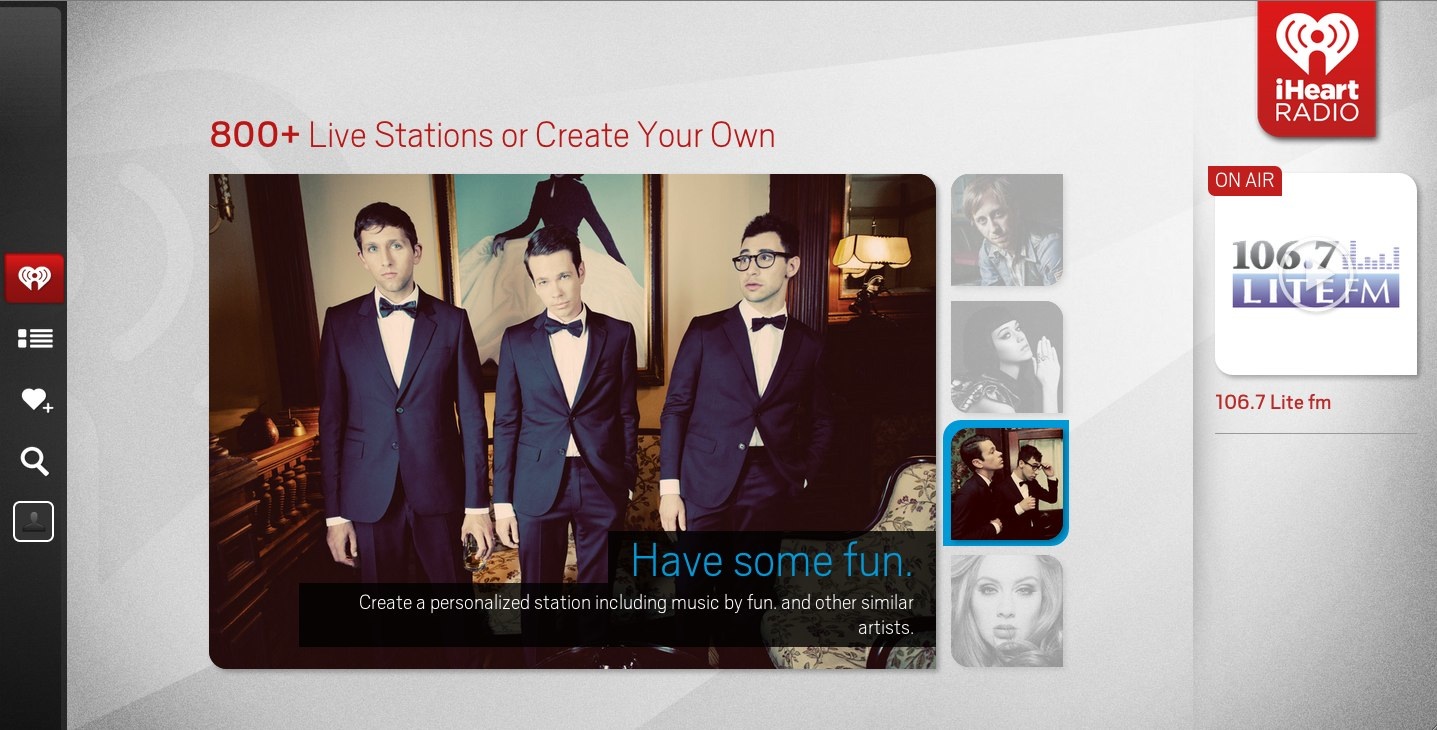Open the 106.7 Lite fm station link
The height and width of the screenshot is (730, 1437).
coord(1272,402)
